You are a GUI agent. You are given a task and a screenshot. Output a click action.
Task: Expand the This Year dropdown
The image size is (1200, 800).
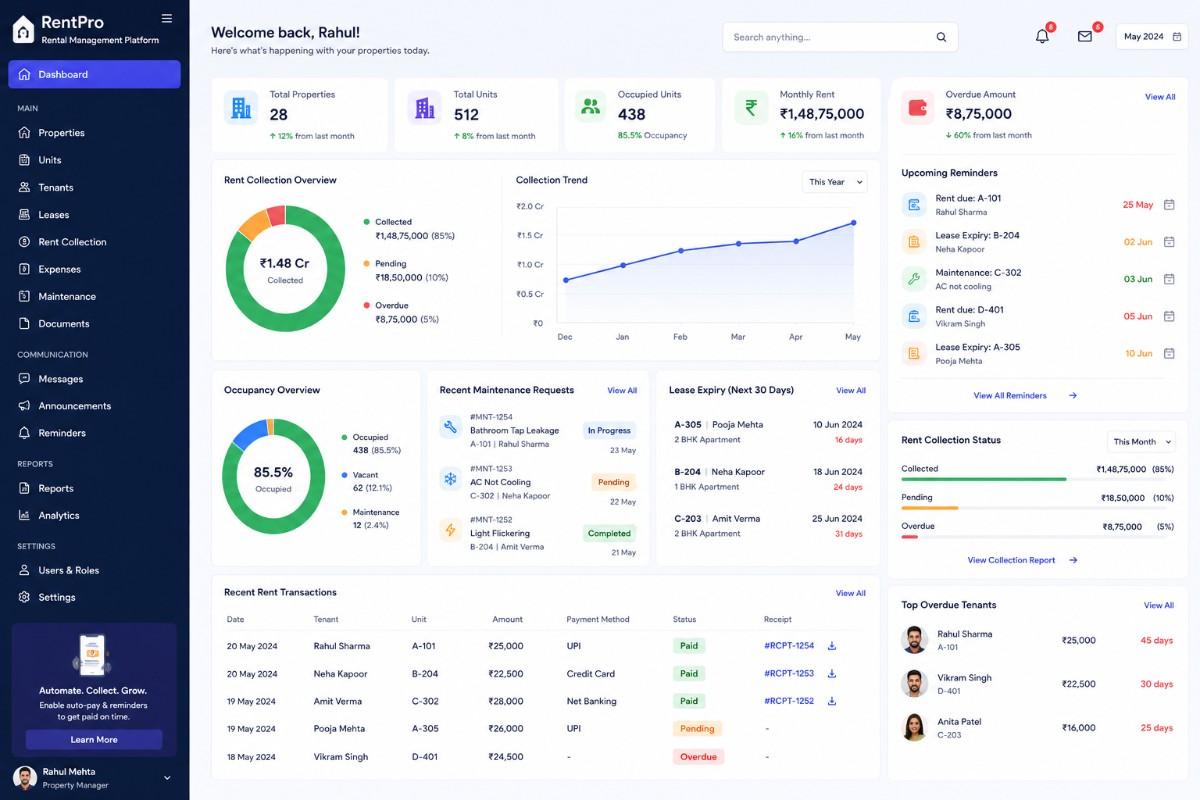pyautogui.click(x=834, y=182)
